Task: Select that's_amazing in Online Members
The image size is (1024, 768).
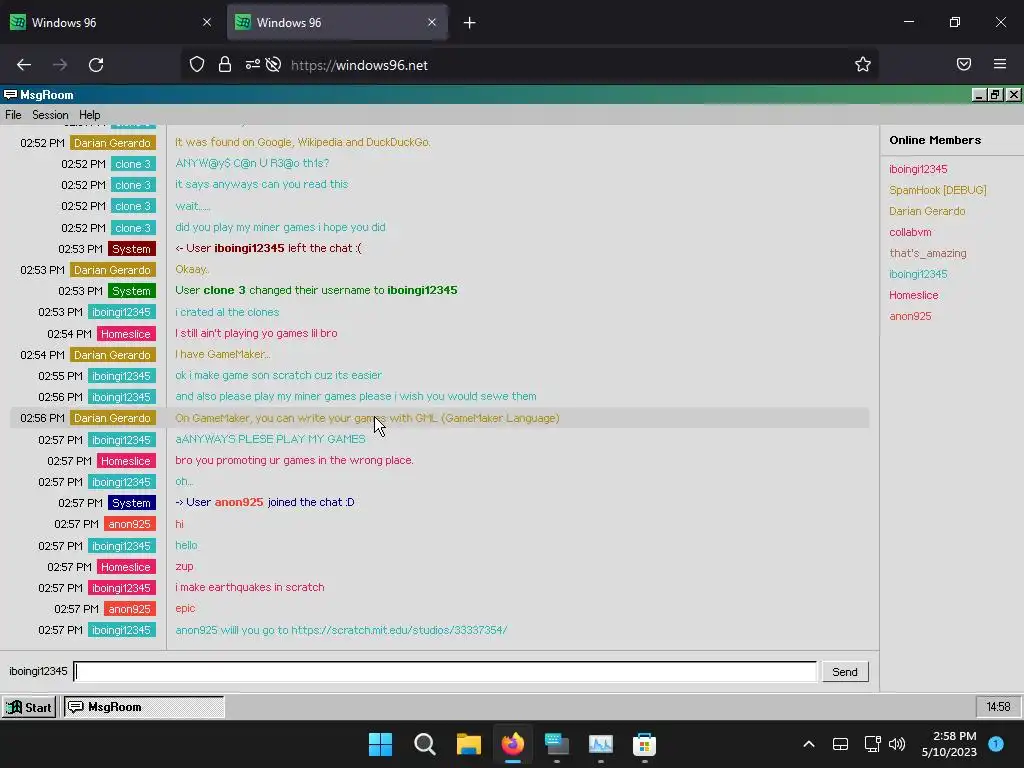Action: pyautogui.click(x=927, y=253)
